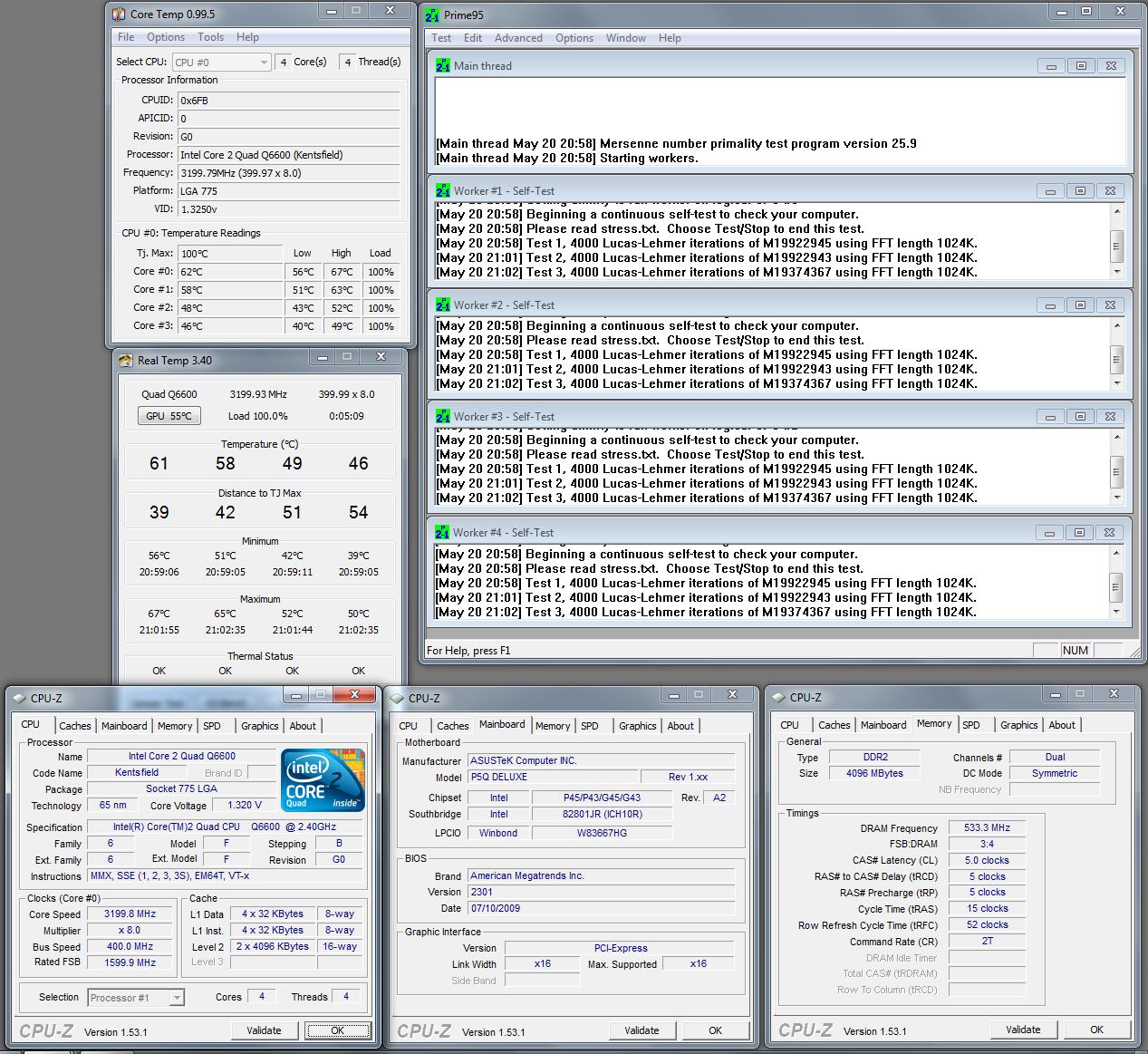The width and height of the screenshot is (1148, 1054).
Task: Click the 4096 MBytes size field
Action: (875, 773)
